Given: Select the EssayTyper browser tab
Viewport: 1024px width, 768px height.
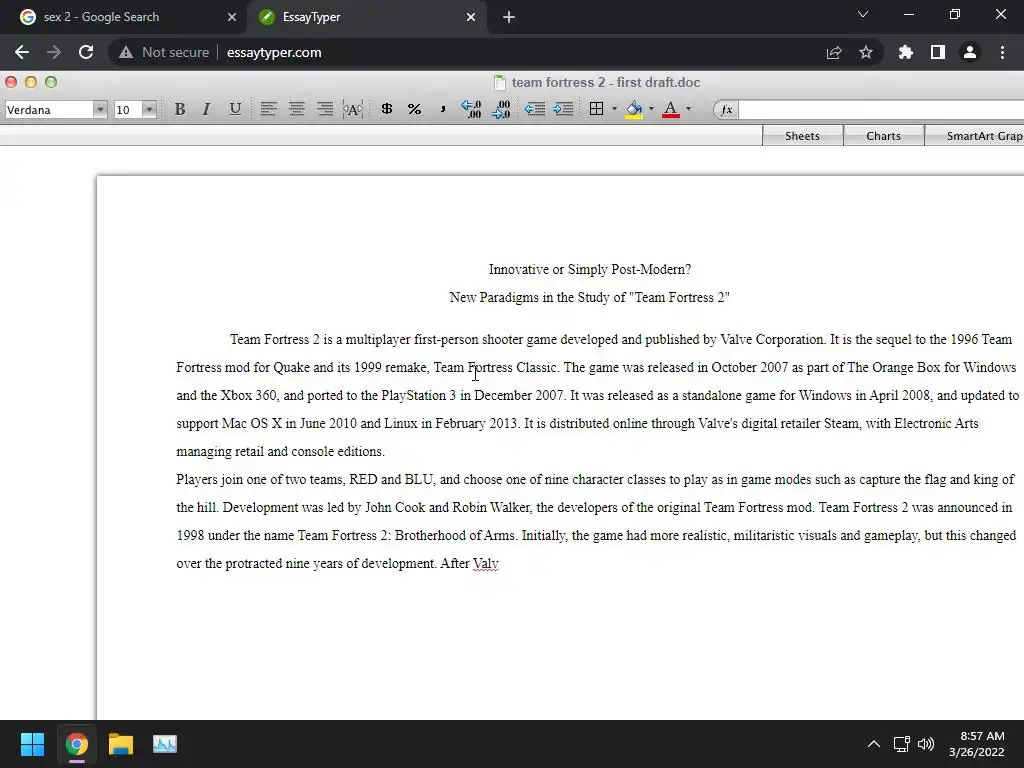Looking at the screenshot, I should click(366, 17).
